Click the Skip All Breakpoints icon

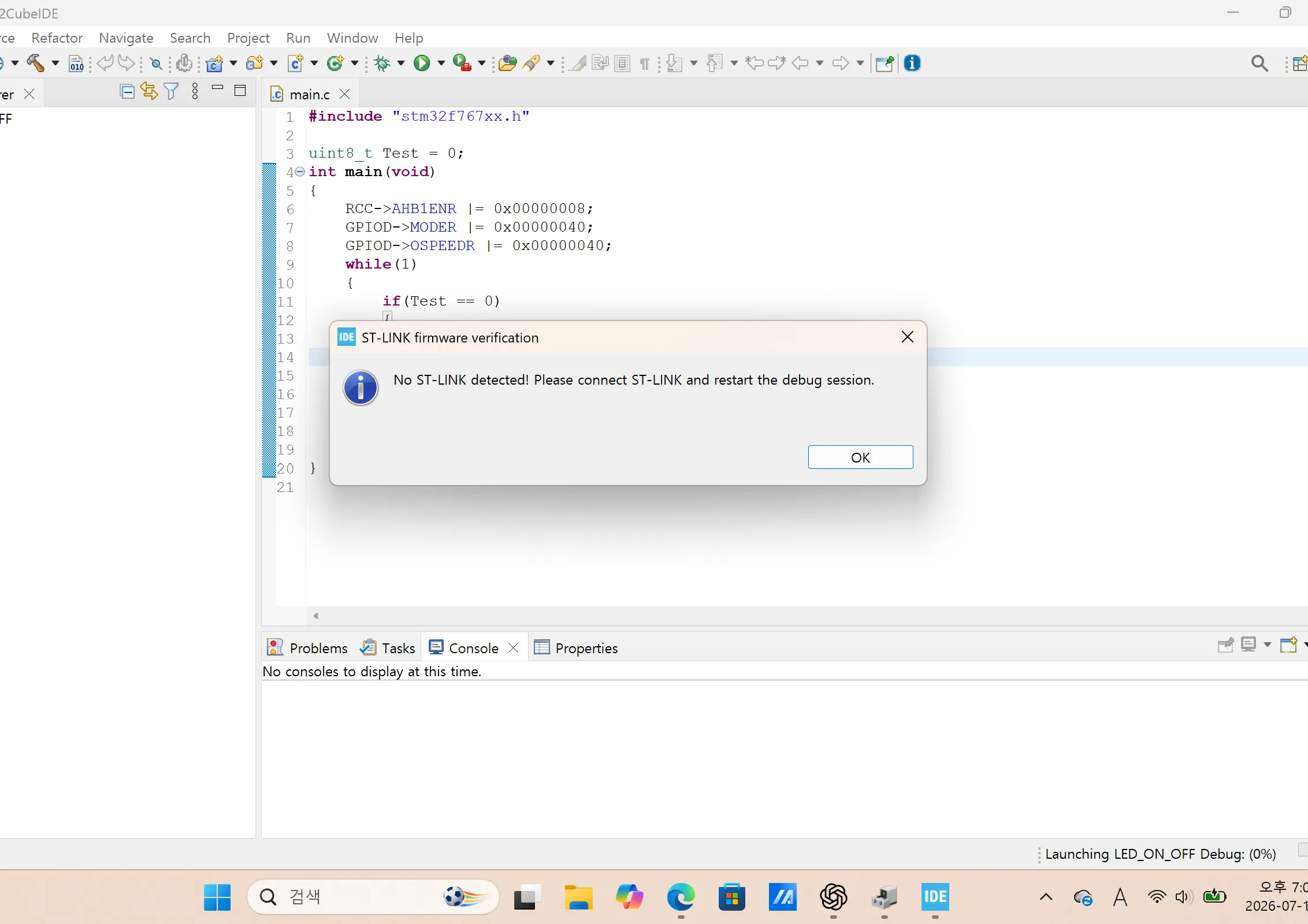click(156, 64)
